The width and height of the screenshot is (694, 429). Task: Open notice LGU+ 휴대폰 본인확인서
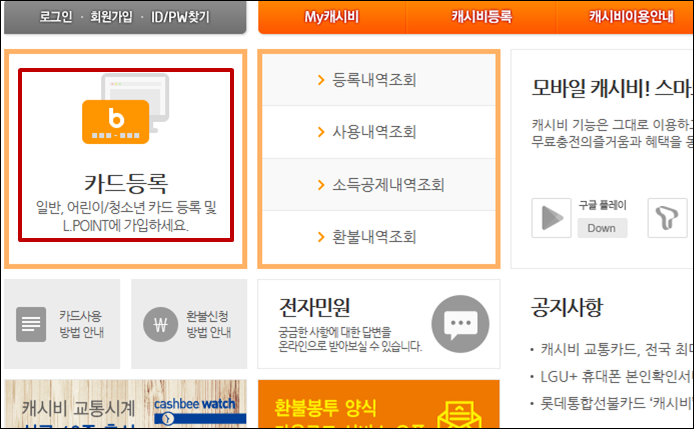617,377
